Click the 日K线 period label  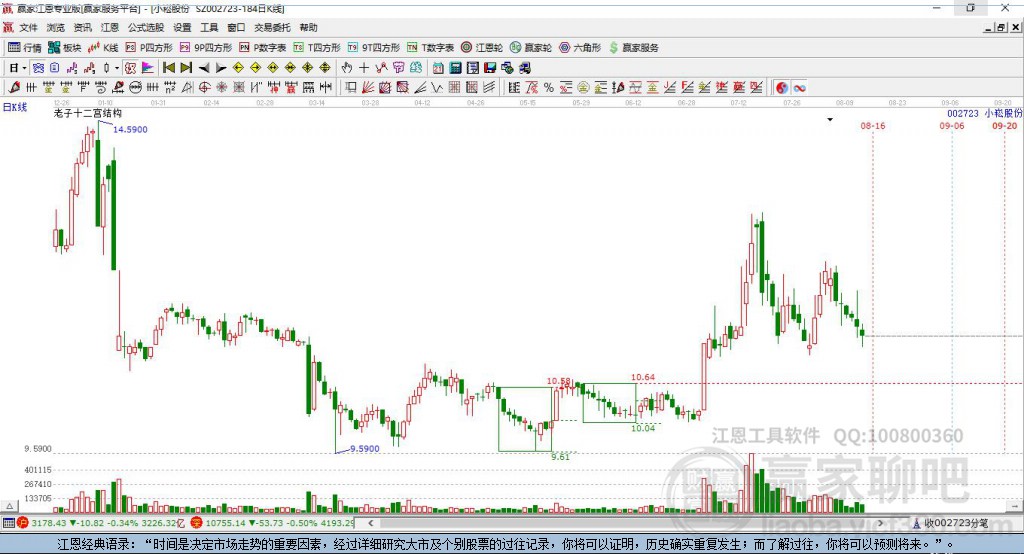[15, 107]
